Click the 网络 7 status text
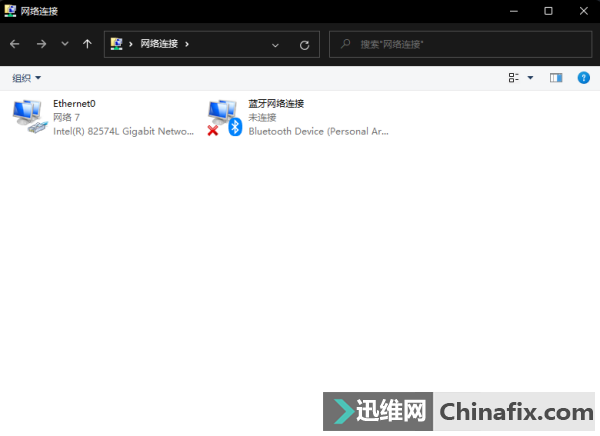 pos(66,118)
